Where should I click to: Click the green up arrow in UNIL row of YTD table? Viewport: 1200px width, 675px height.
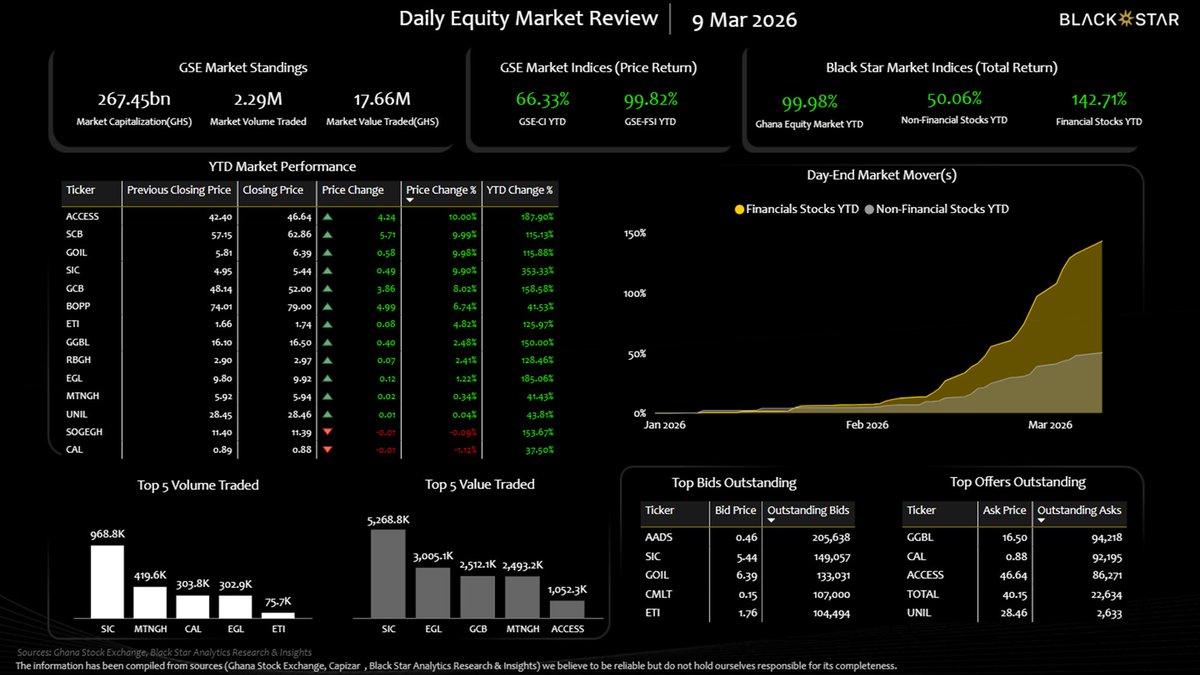coord(327,414)
